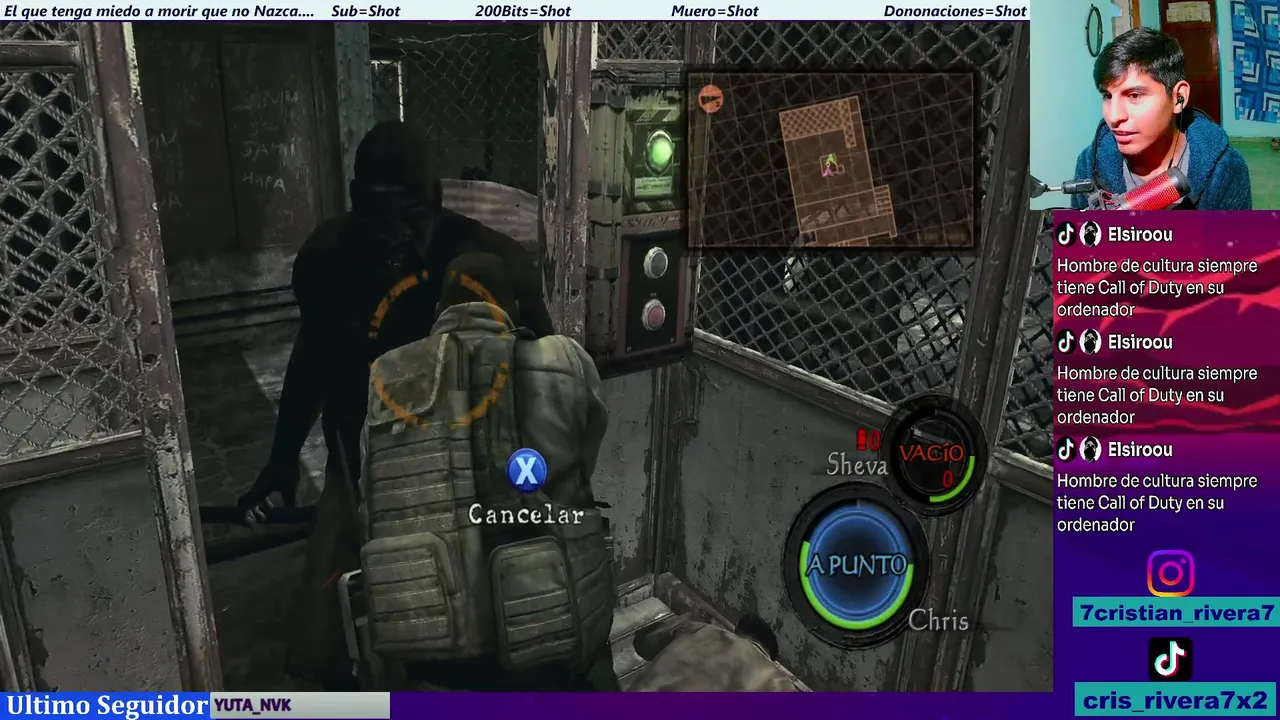Click the red elevator panel button
Screen dimensions: 1280x720
[x=653, y=315]
